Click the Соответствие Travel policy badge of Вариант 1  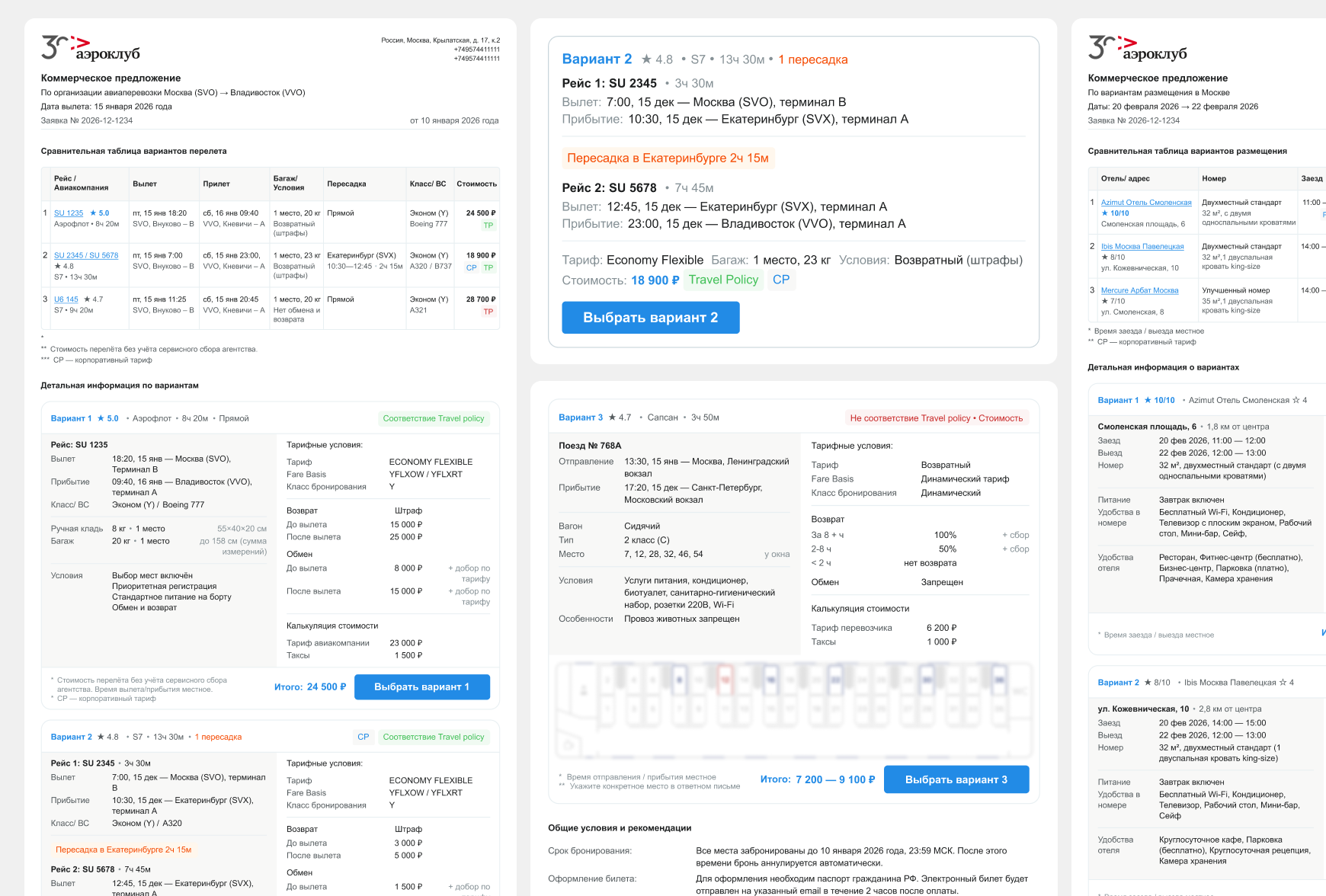tap(433, 418)
